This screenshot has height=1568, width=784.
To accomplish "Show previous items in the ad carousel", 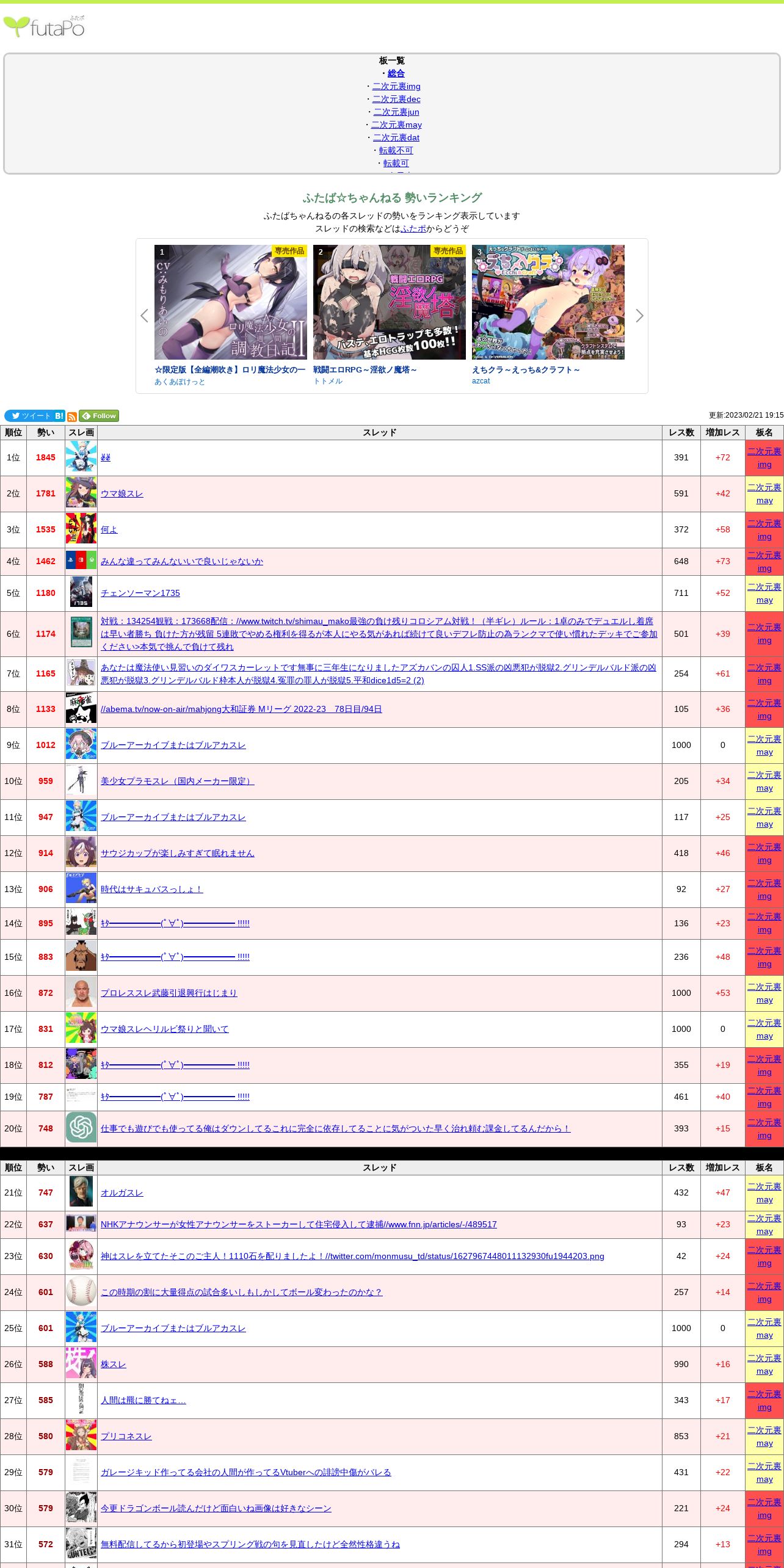I will point(144,316).
